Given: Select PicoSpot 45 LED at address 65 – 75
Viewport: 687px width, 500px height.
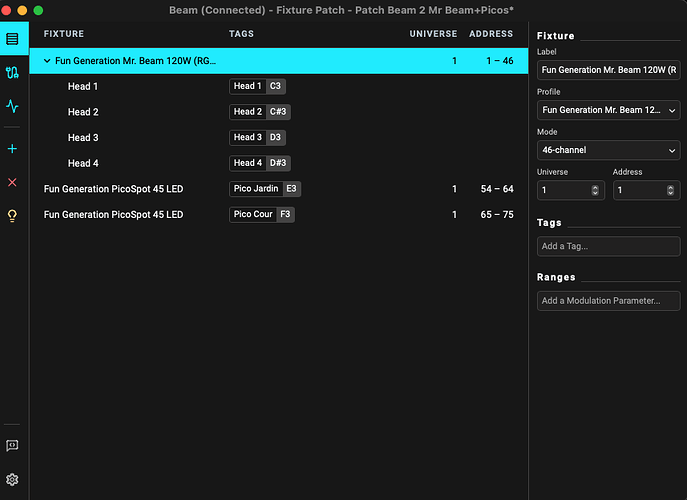Looking at the screenshot, I should coord(279,215).
